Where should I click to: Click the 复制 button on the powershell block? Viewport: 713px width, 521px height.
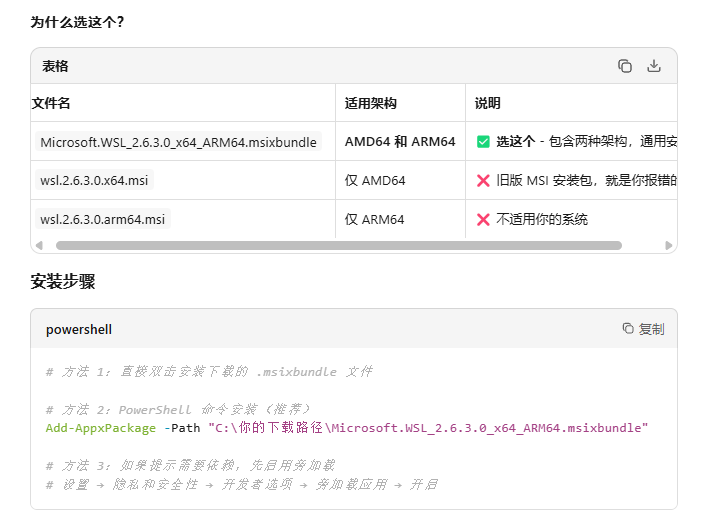pos(643,329)
